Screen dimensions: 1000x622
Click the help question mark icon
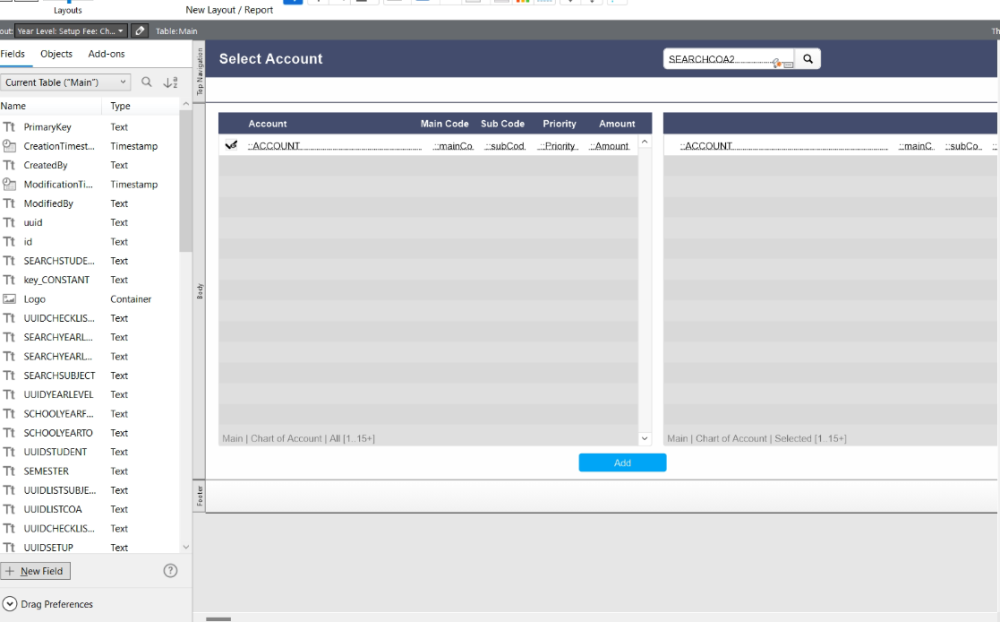coord(170,570)
